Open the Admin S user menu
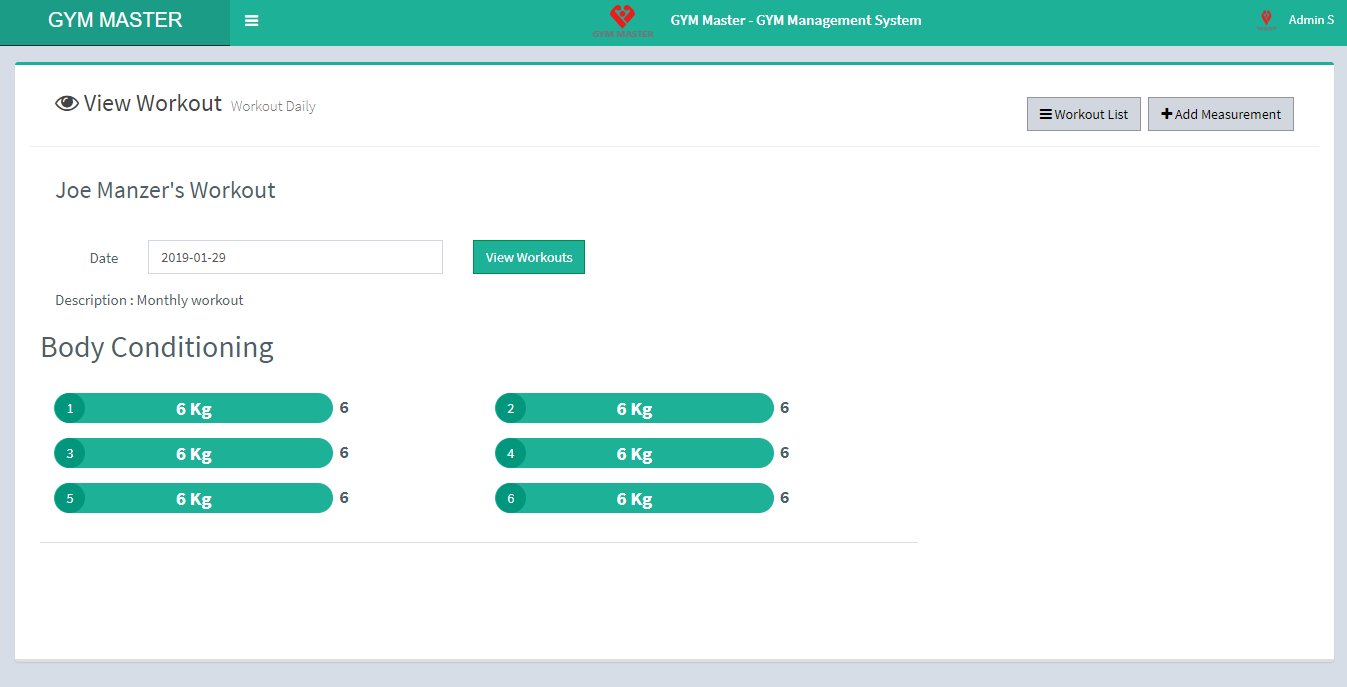The image size is (1347, 687). pyautogui.click(x=1310, y=20)
